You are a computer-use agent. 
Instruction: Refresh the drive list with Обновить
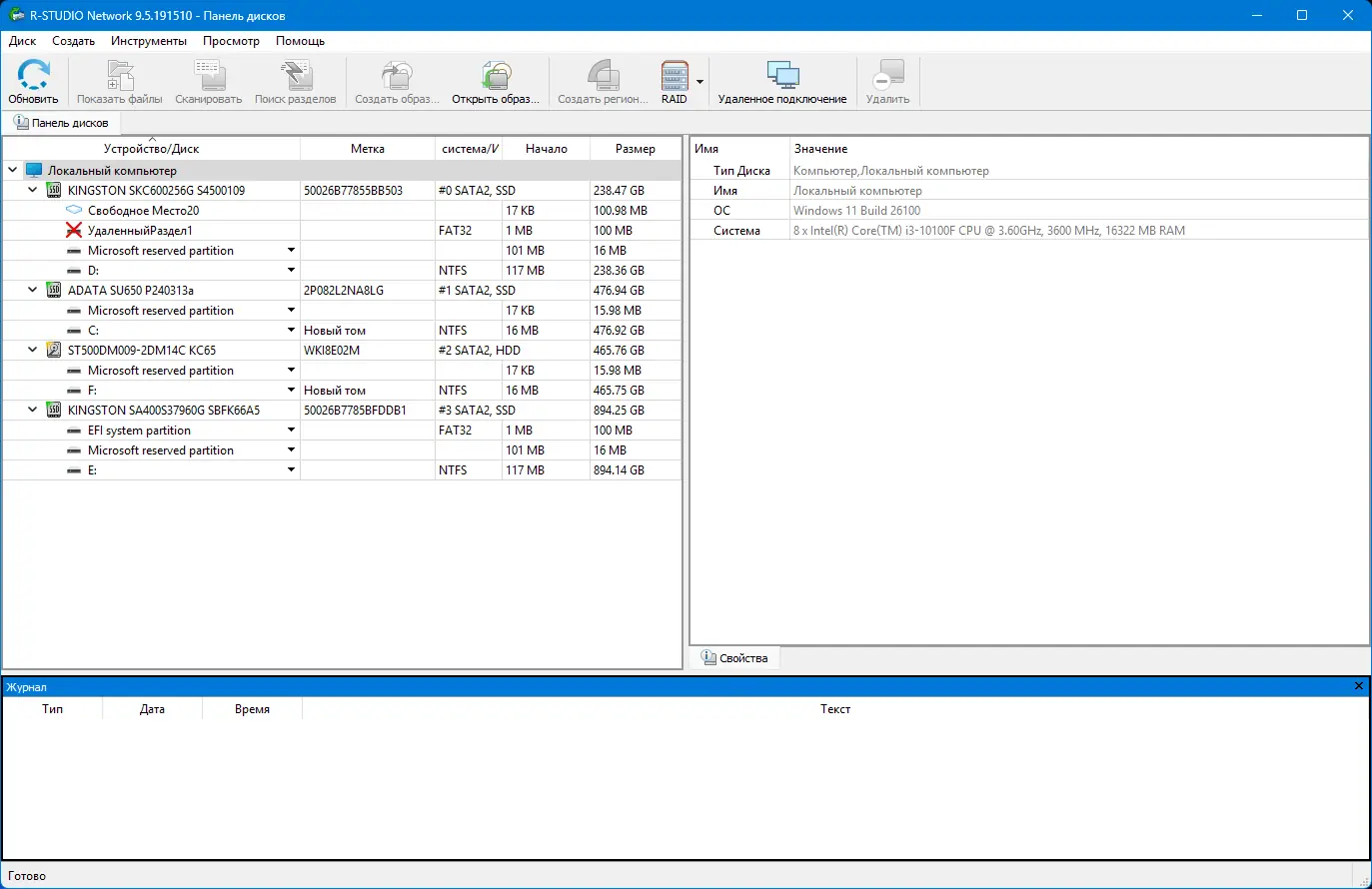click(x=33, y=80)
